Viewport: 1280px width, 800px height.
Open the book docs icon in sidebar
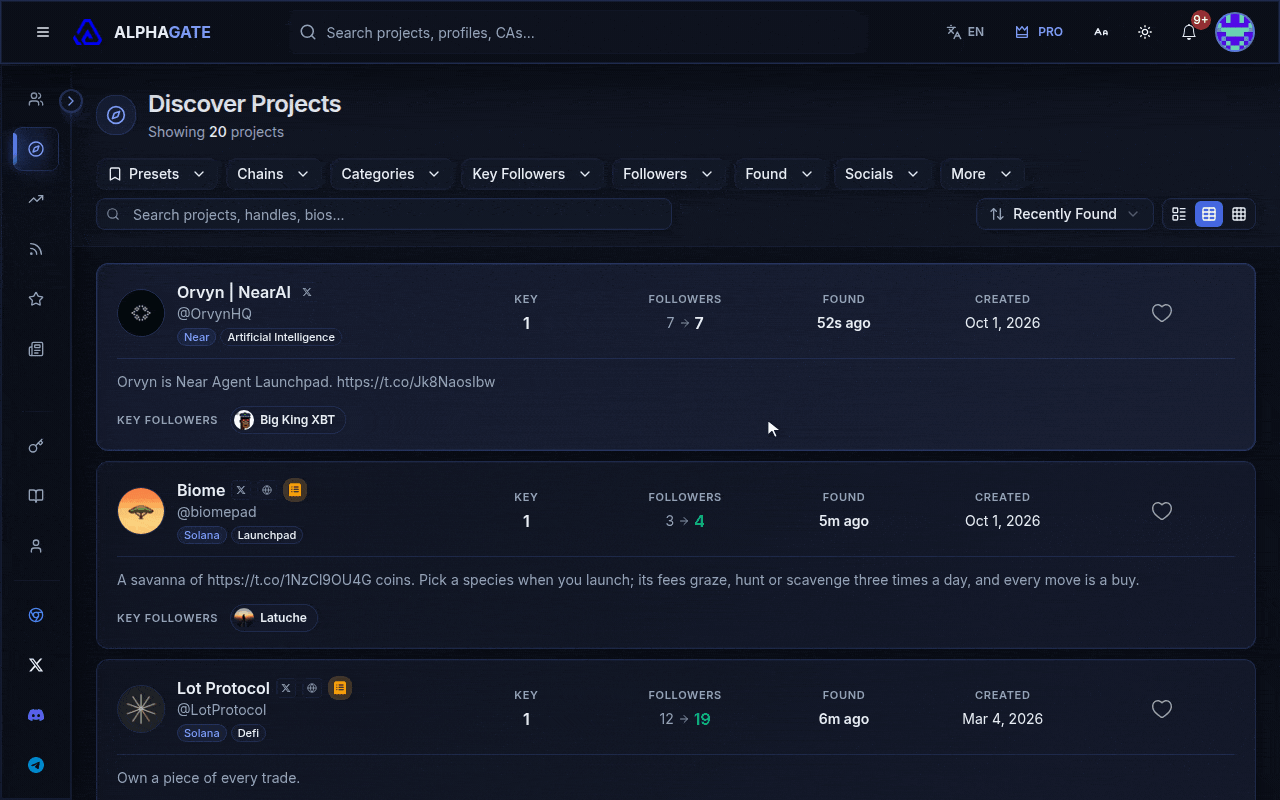pyautogui.click(x=36, y=496)
